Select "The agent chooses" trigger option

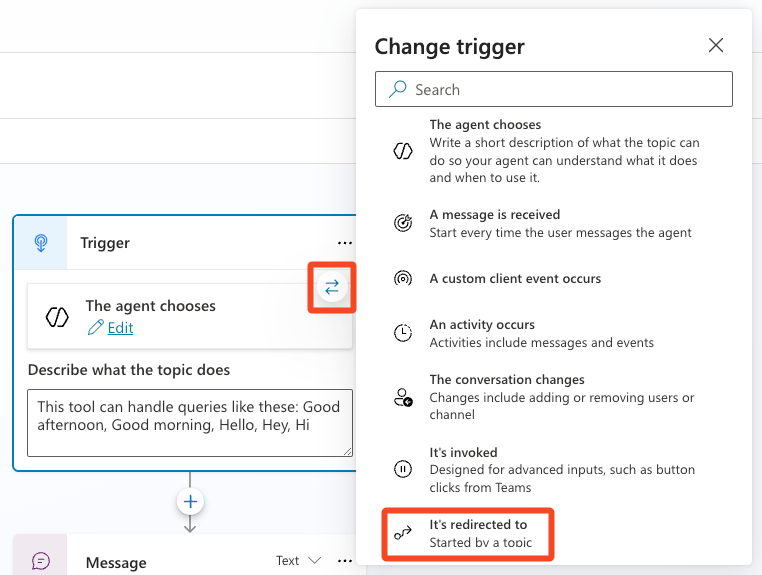tap(563, 151)
